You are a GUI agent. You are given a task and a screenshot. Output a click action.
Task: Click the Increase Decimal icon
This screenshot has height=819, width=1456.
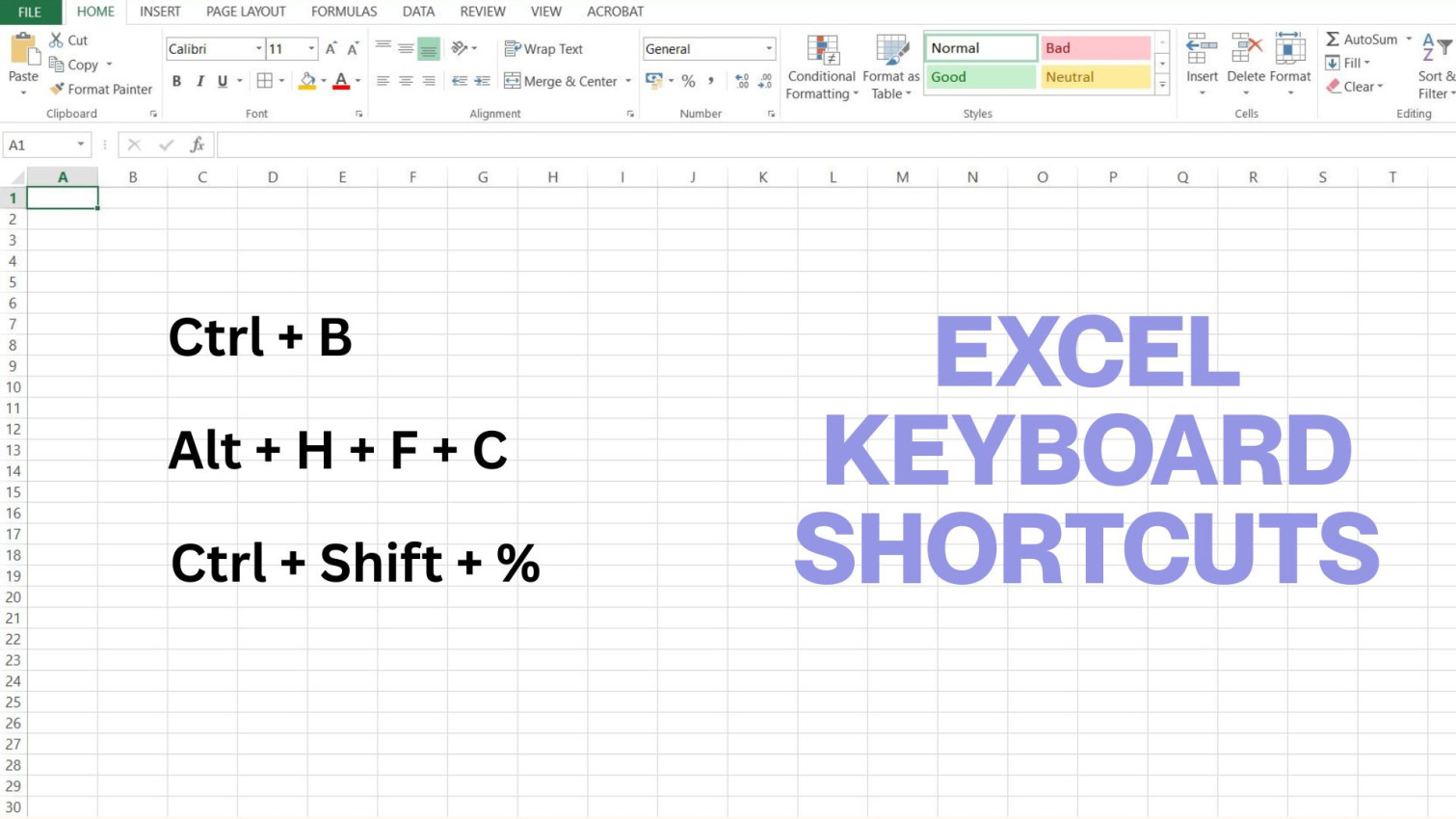(x=743, y=81)
